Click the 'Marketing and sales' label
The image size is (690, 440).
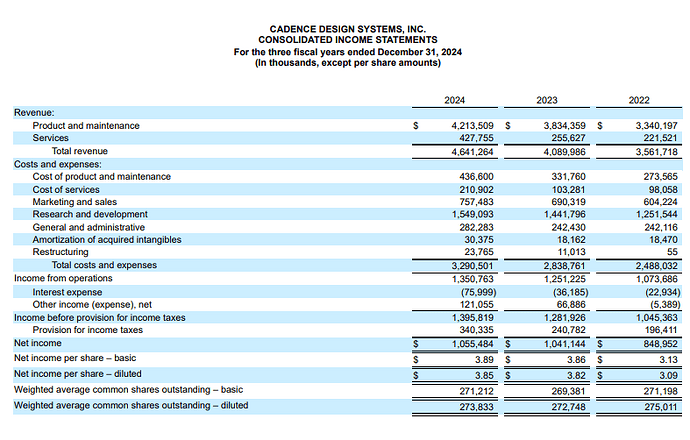click(75, 202)
